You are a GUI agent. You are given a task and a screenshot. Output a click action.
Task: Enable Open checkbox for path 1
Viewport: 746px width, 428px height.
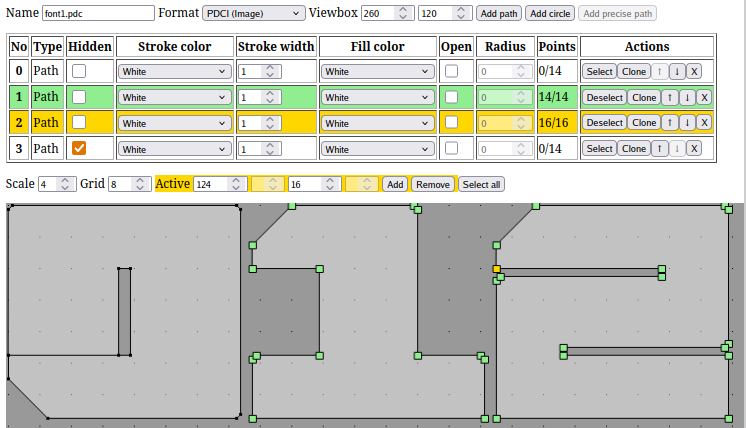coord(452,97)
